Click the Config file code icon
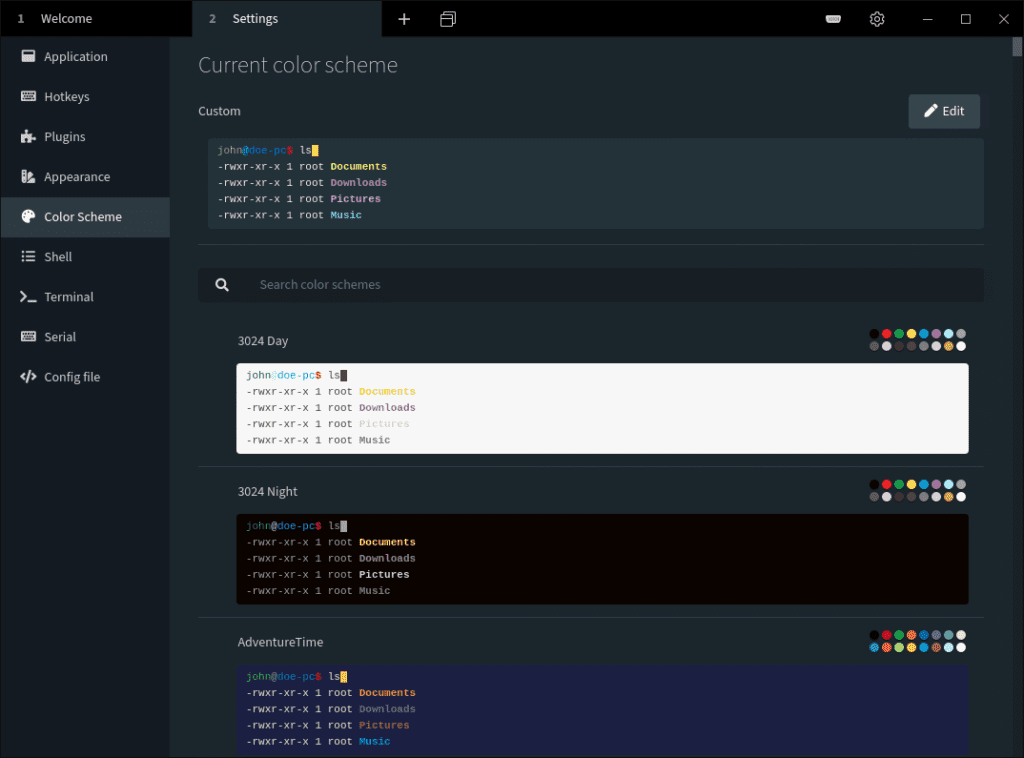 (28, 377)
